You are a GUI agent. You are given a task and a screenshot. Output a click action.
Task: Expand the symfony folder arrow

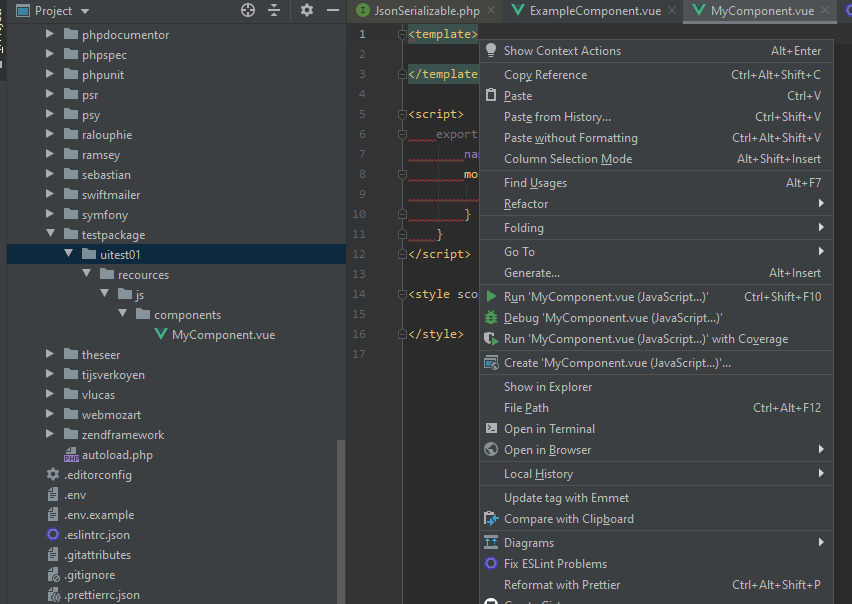pyautogui.click(x=50, y=214)
